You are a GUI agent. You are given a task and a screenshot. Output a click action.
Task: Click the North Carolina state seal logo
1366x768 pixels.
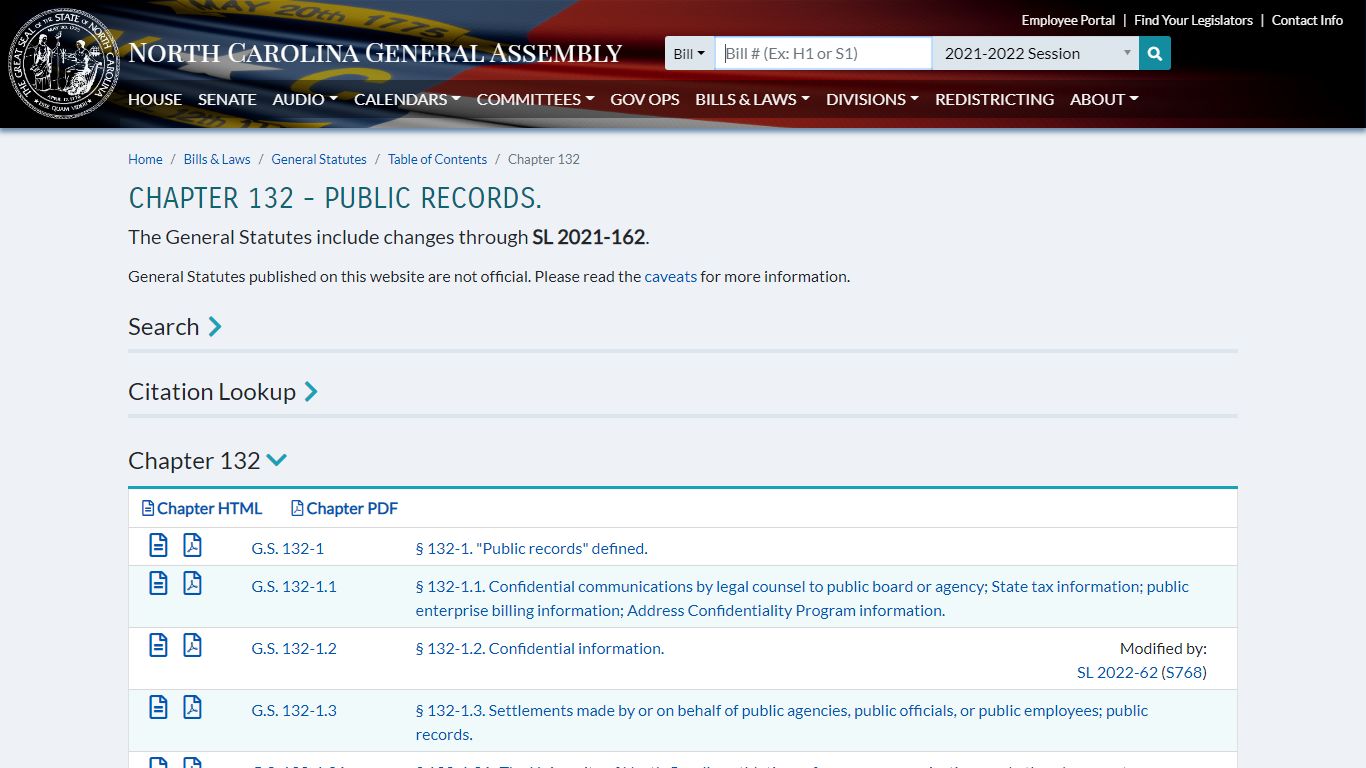[x=64, y=62]
